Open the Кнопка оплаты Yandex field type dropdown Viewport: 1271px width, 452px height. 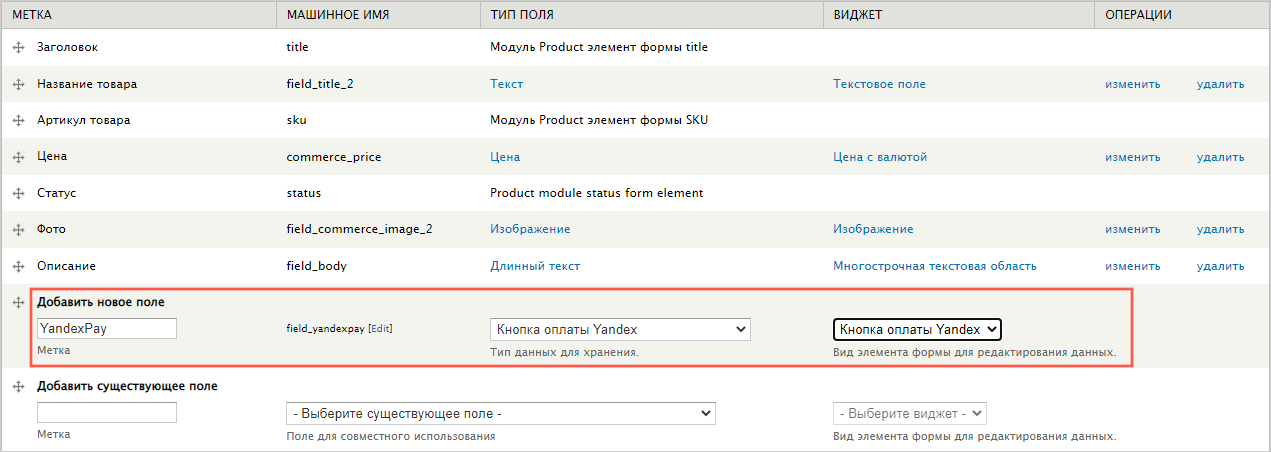click(620, 329)
